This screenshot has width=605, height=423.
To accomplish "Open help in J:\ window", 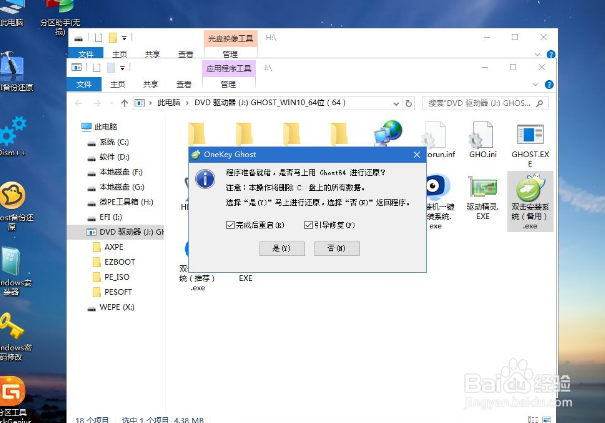I will (549, 84).
